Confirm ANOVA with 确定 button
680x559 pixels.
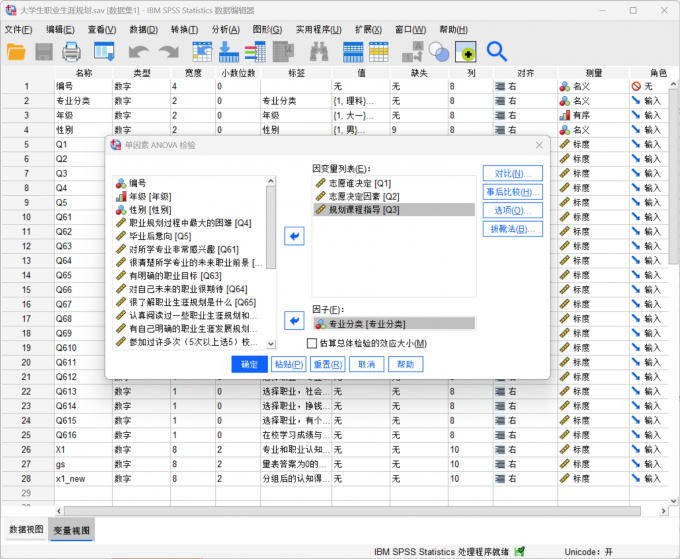[x=249, y=364]
